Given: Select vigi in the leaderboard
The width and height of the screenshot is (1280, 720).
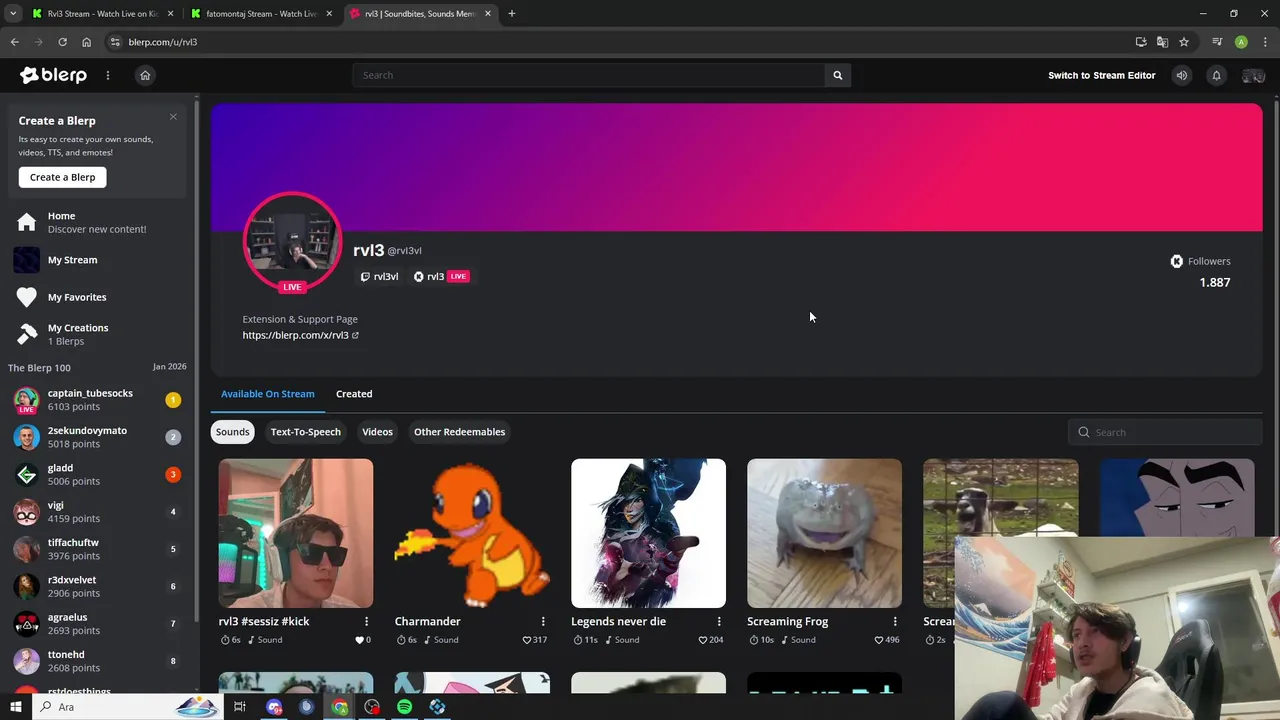Looking at the screenshot, I should pos(97,512).
